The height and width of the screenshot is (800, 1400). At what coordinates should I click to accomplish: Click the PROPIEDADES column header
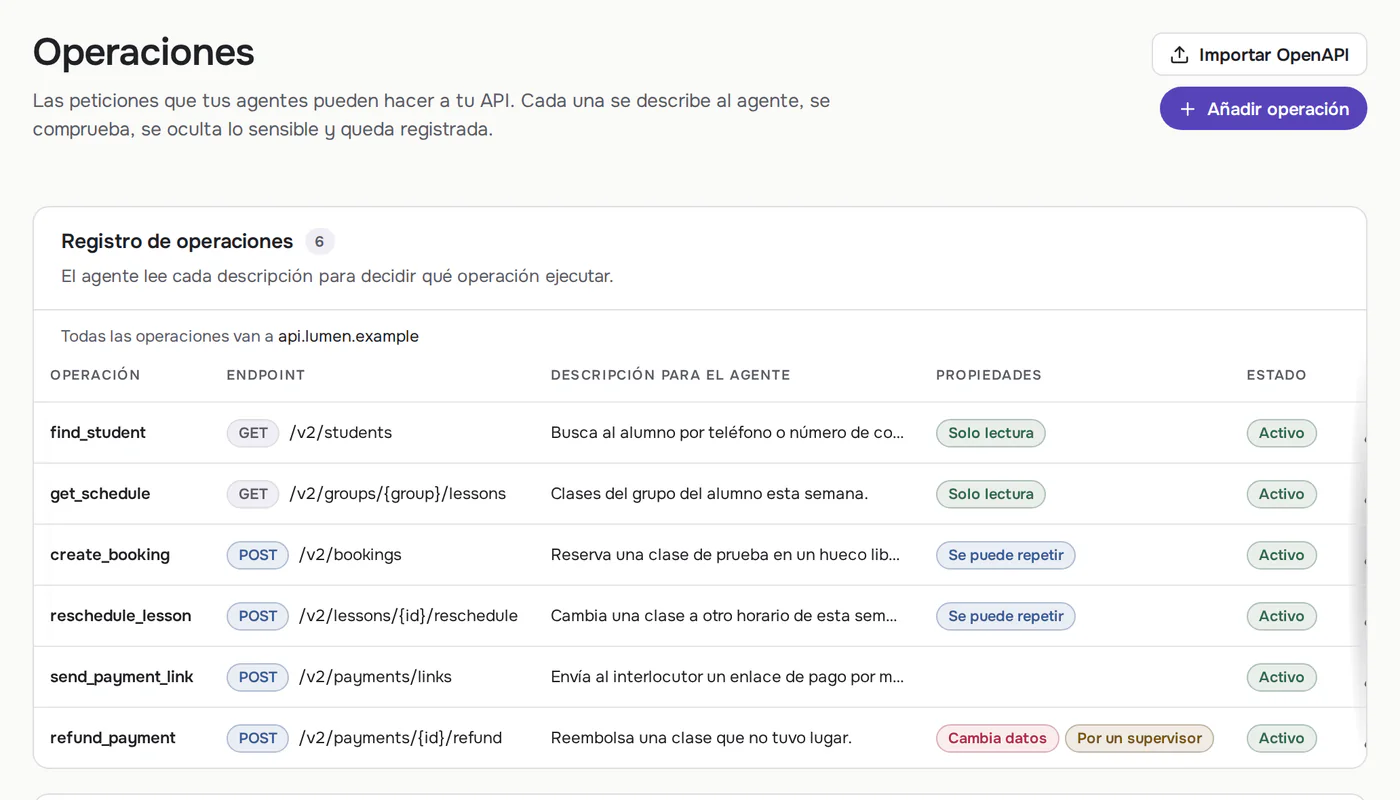[x=989, y=375]
